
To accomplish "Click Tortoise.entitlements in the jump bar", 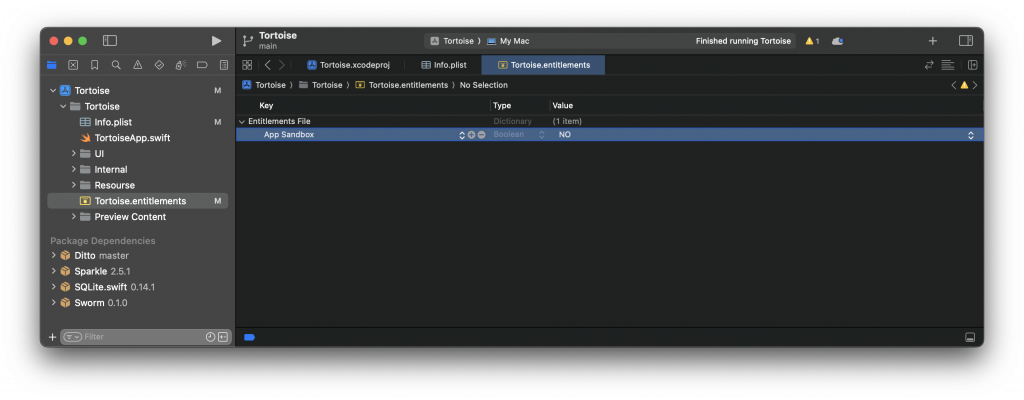I will (x=402, y=85).
